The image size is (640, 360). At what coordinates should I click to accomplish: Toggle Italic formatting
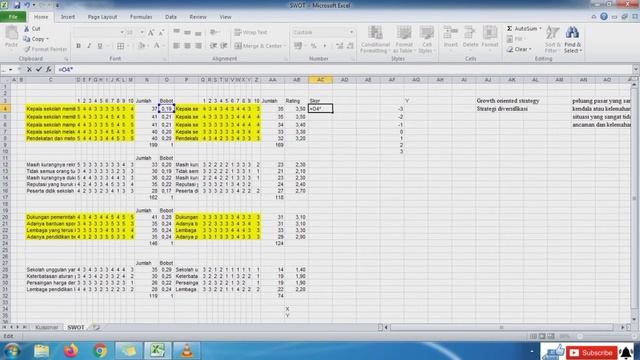point(89,46)
